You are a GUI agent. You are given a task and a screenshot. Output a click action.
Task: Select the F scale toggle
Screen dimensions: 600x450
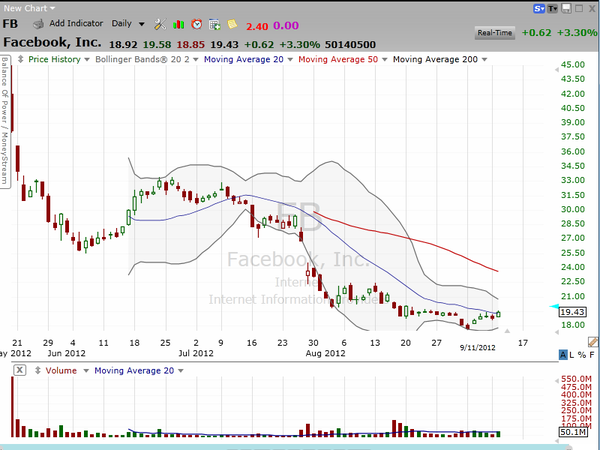(592, 355)
